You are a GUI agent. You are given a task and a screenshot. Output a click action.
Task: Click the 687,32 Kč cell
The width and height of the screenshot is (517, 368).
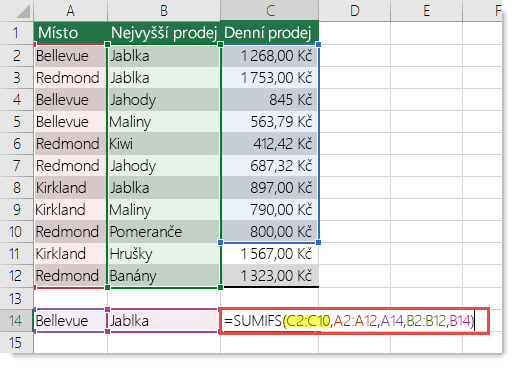pyautogui.click(x=269, y=166)
